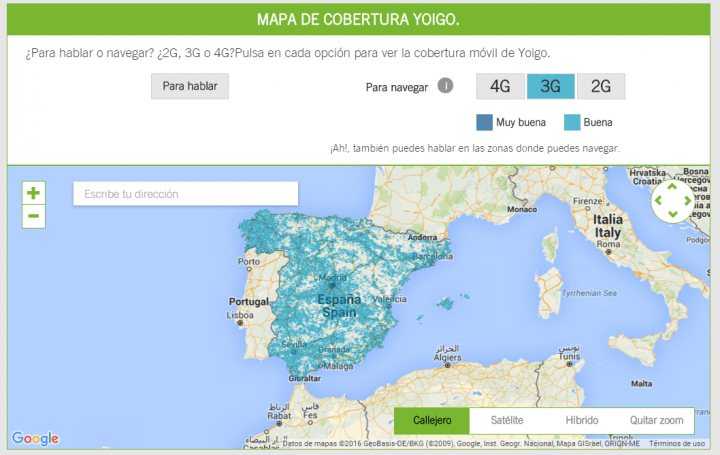Screen dimensions: 720x455
Task: Click Quitar zoom
Action: coord(656,420)
